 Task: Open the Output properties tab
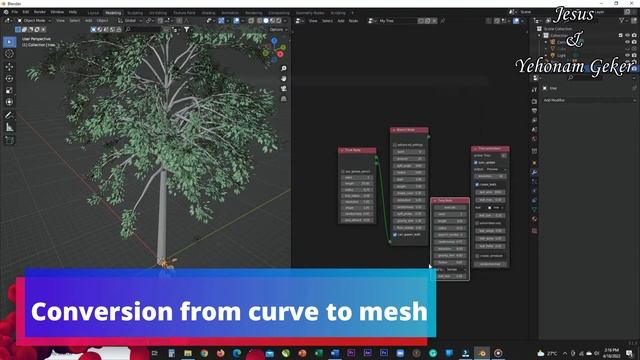534,111
